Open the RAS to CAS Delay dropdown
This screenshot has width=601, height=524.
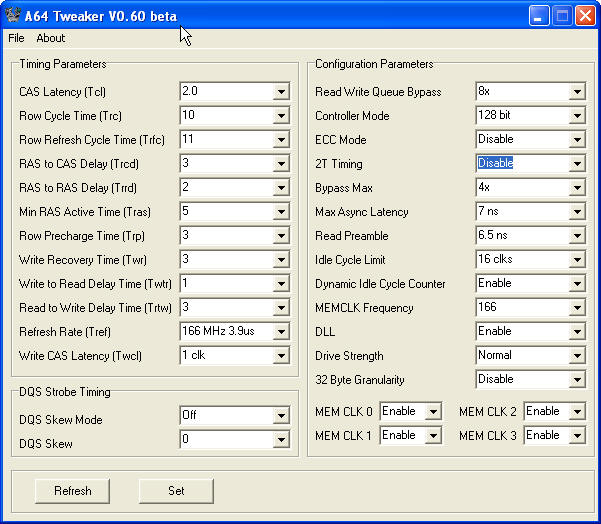pos(281,164)
